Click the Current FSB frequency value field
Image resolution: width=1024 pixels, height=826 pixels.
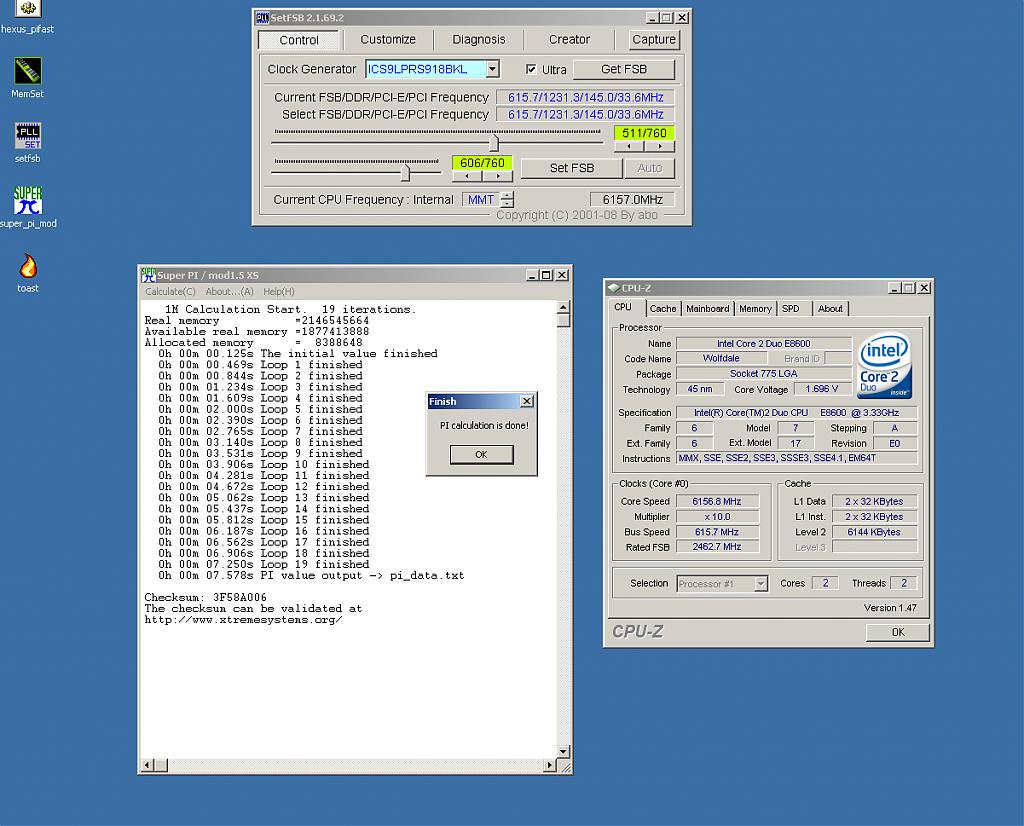(x=585, y=97)
